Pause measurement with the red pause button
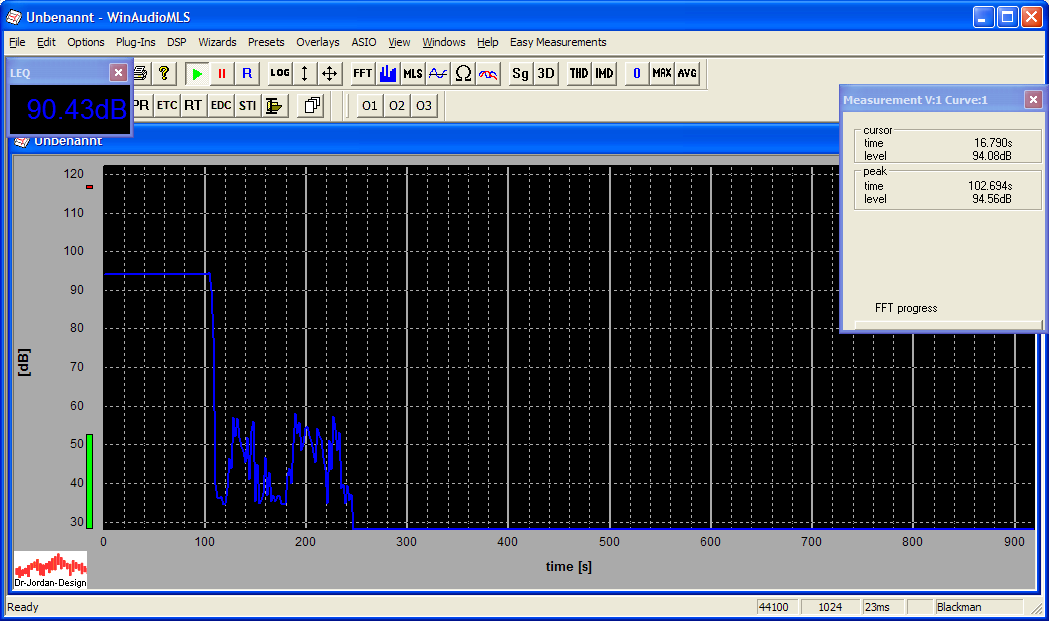This screenshot has height=621, width=1049. coord(222,74)
